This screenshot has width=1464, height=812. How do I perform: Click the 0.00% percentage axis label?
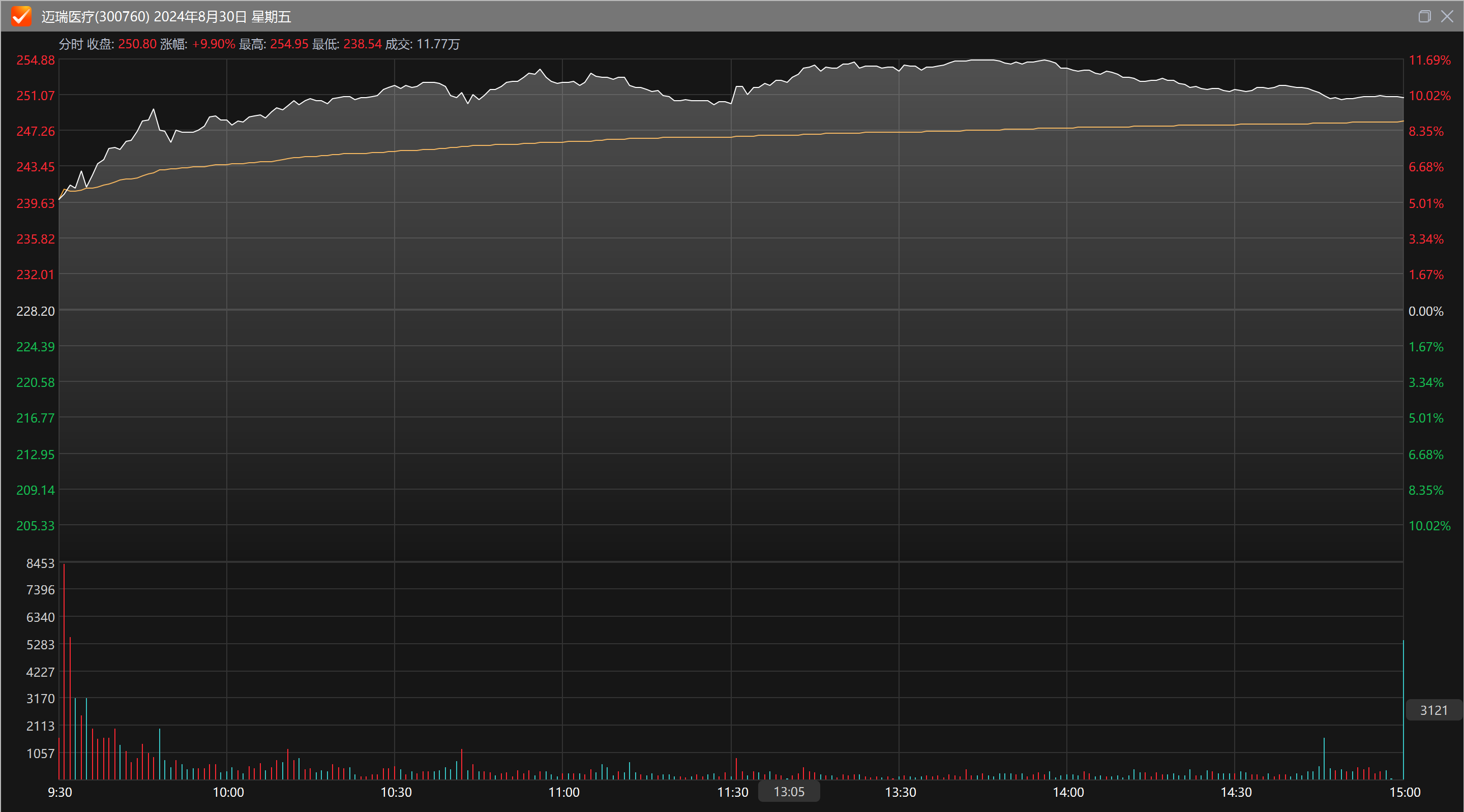tap(1425, 311)
